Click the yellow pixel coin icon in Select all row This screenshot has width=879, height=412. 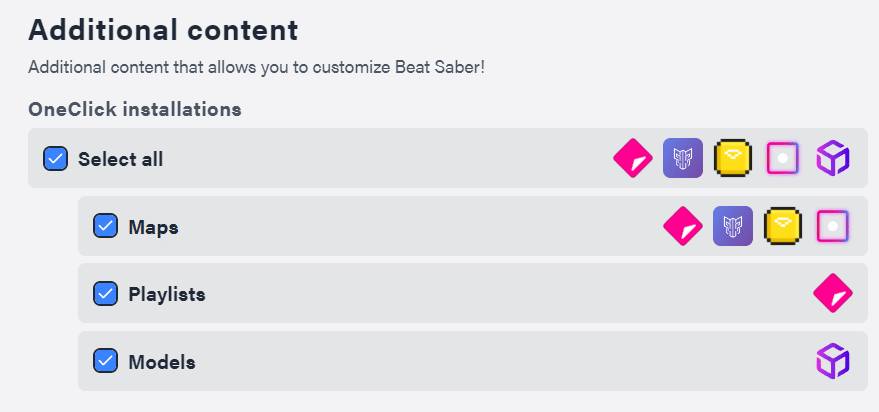pyautogui.click(x=733, y=158)
